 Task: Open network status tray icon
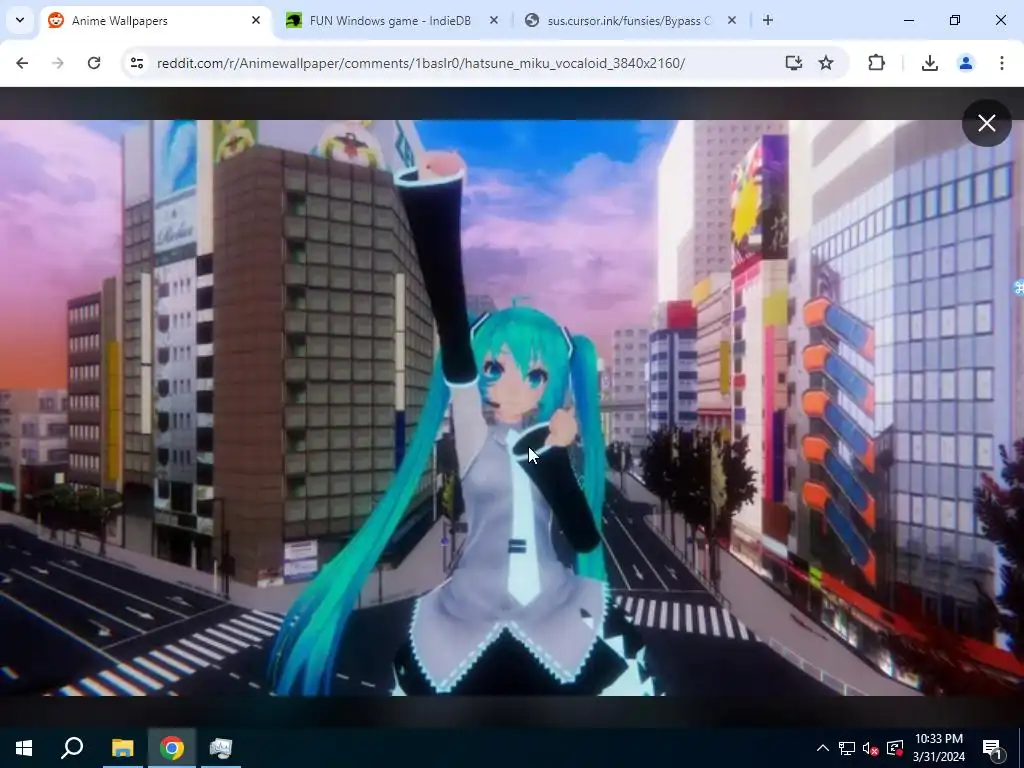[847, 748]
